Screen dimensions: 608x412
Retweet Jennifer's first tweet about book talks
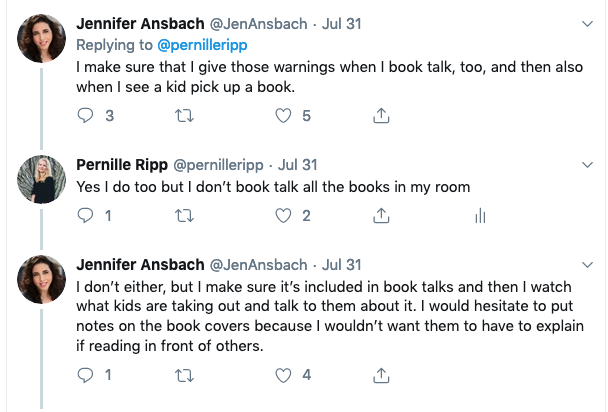pos(184,116)
